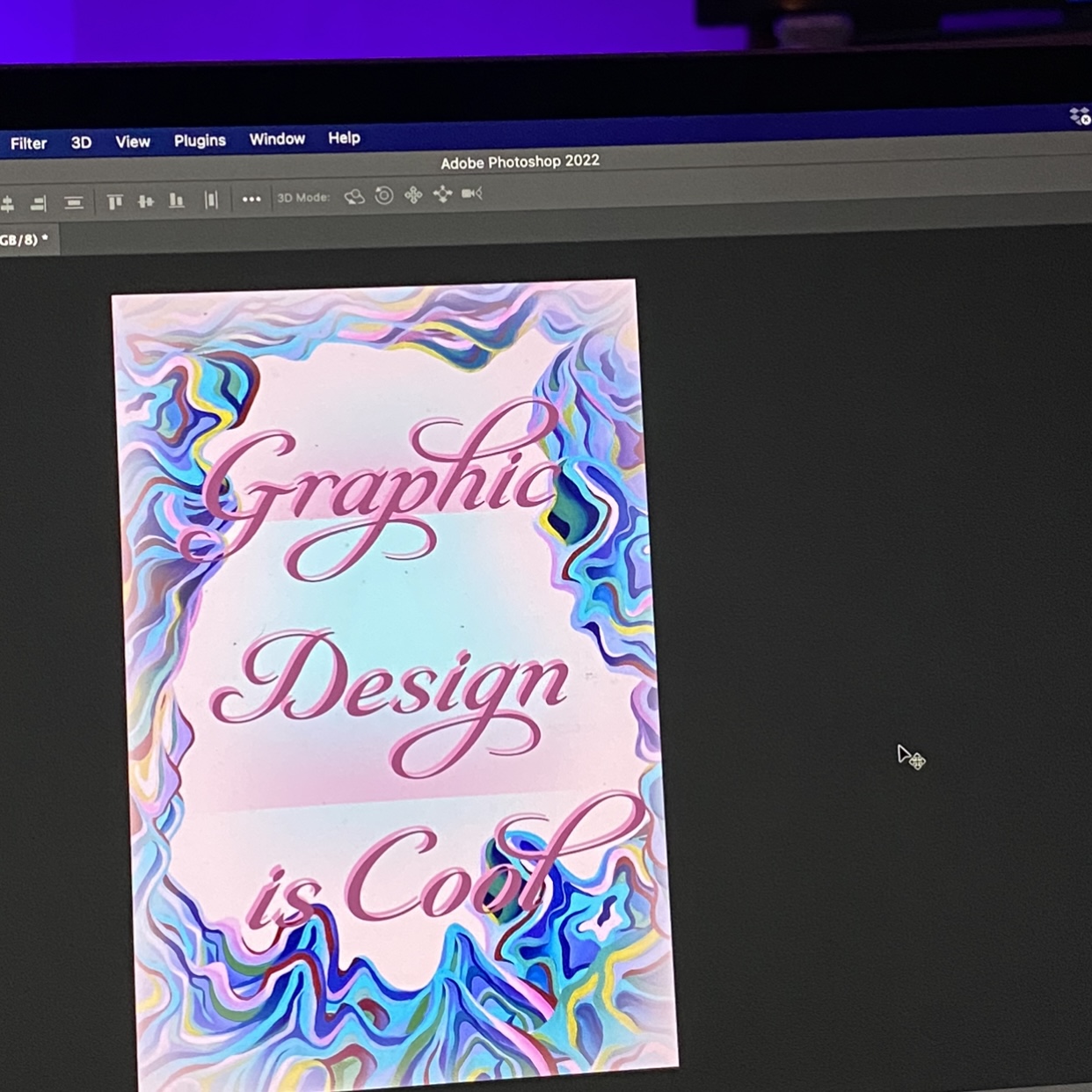
Task: Select the 3D Roll mode icon
Action: point(384,195)
